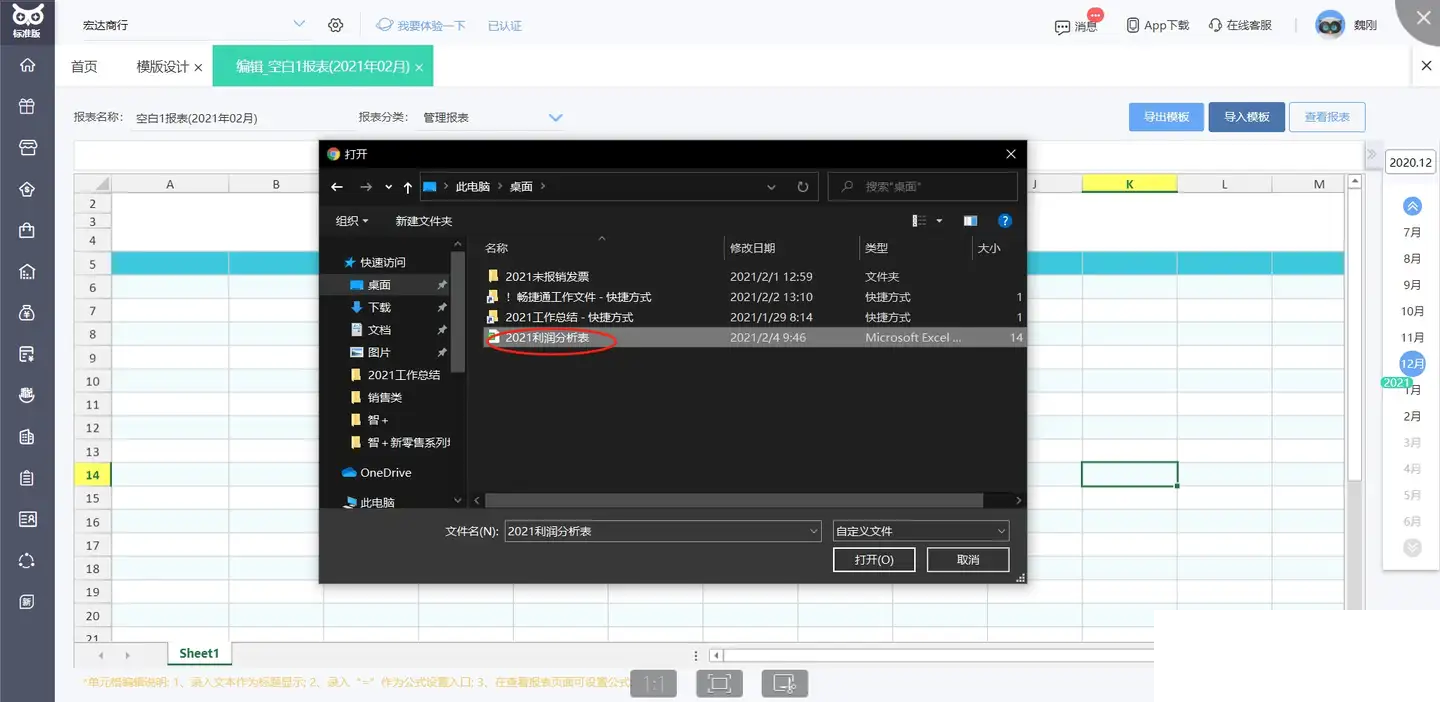Open the 自定义文件 file type dropdown
This screenshot has width=1440, height=702.
[x=920, y=531]
